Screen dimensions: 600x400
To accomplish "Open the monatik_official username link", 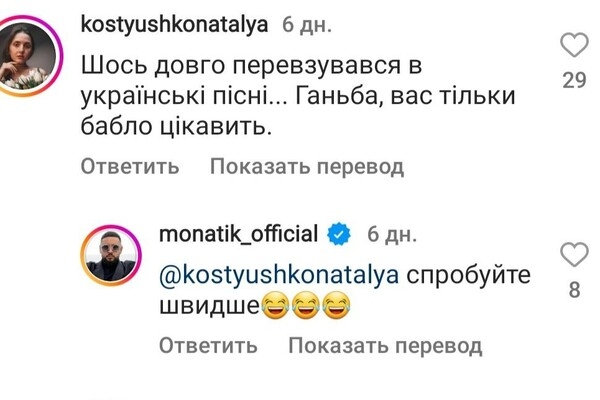I will [x=238, y=235].
